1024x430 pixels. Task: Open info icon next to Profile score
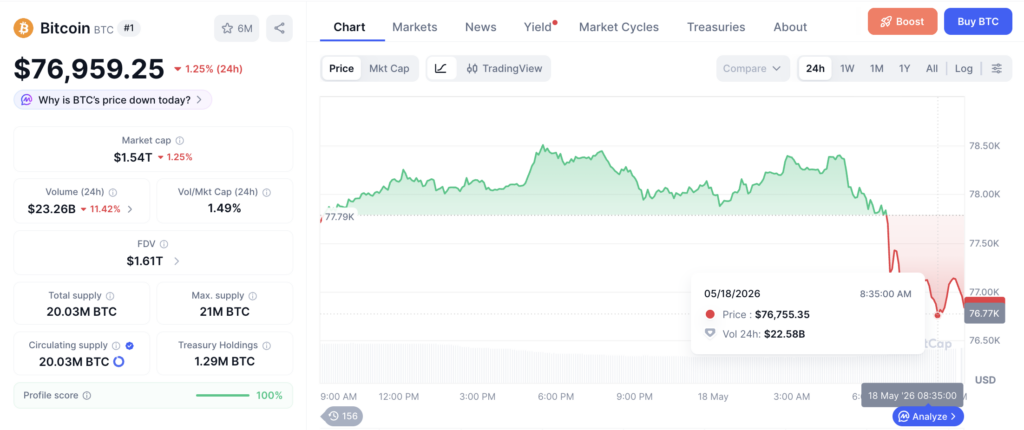click(87, 395)
